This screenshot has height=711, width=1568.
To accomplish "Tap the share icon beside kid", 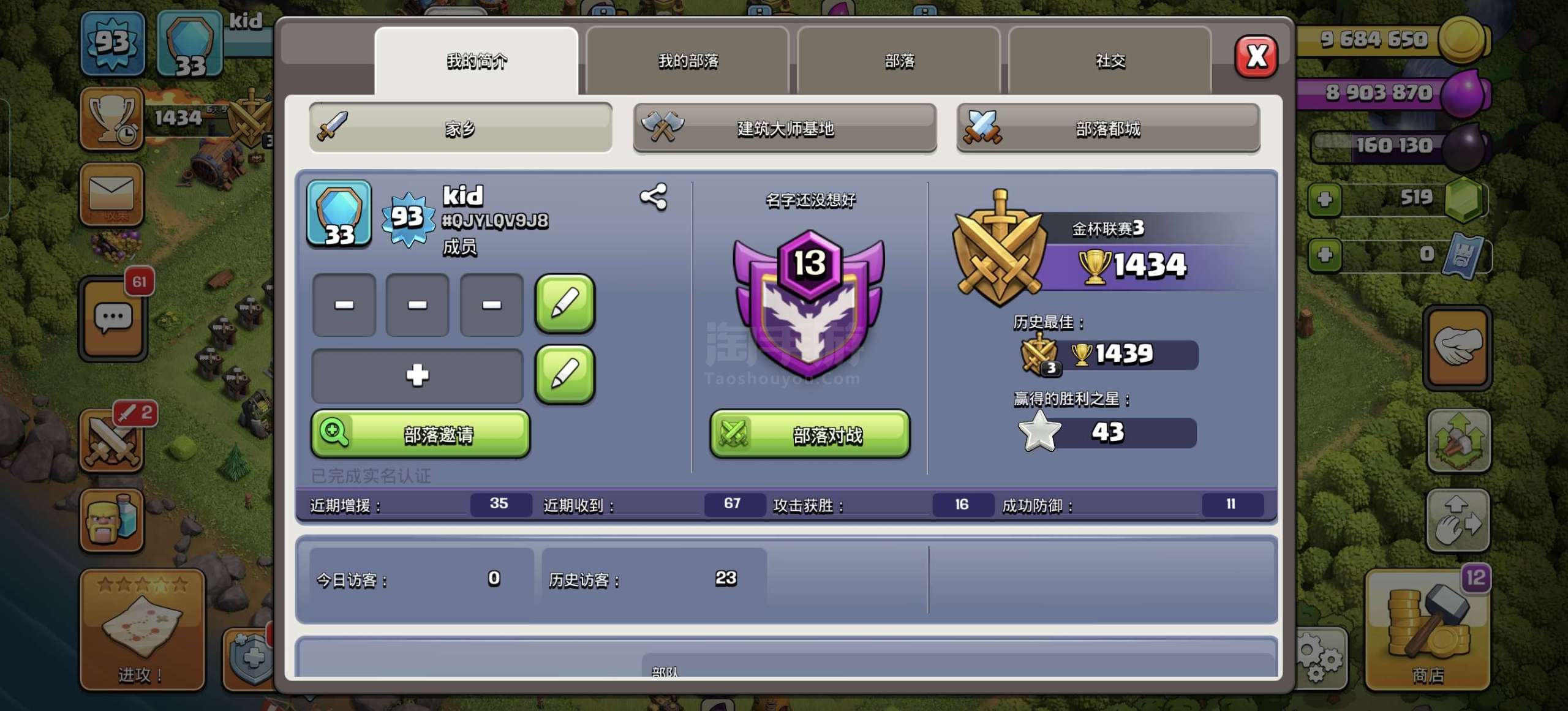I will coord(653,197).
